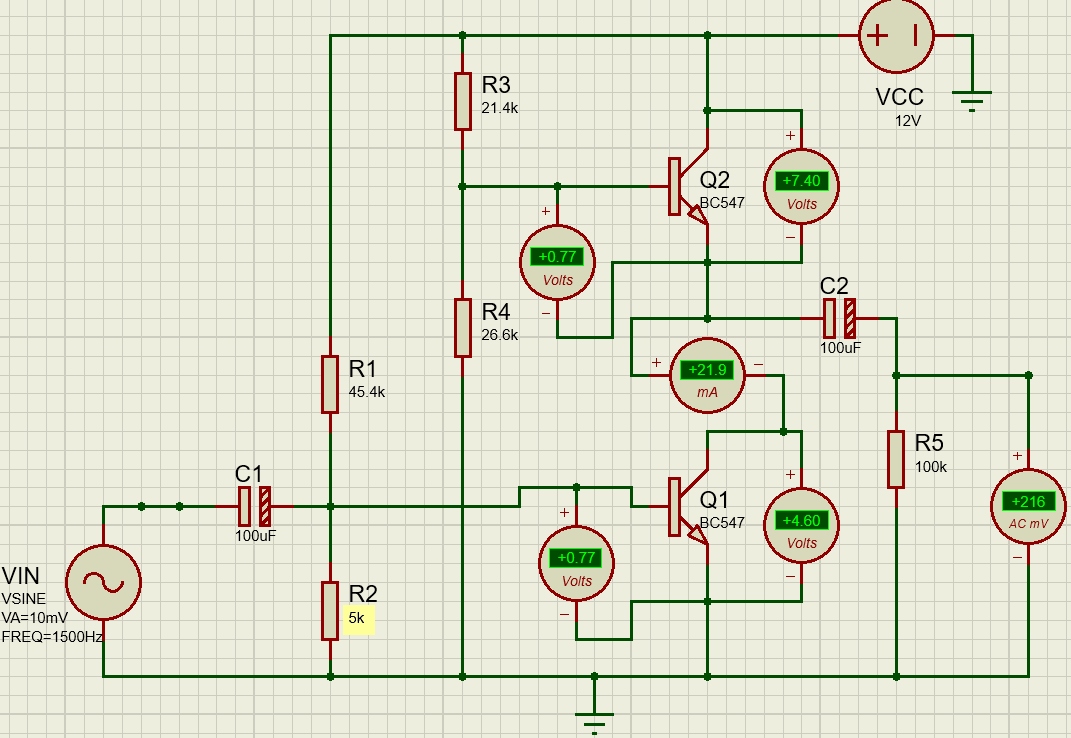
Task: Click the junction dot at the R3–R4 midpoint
Action: point(462,186)
